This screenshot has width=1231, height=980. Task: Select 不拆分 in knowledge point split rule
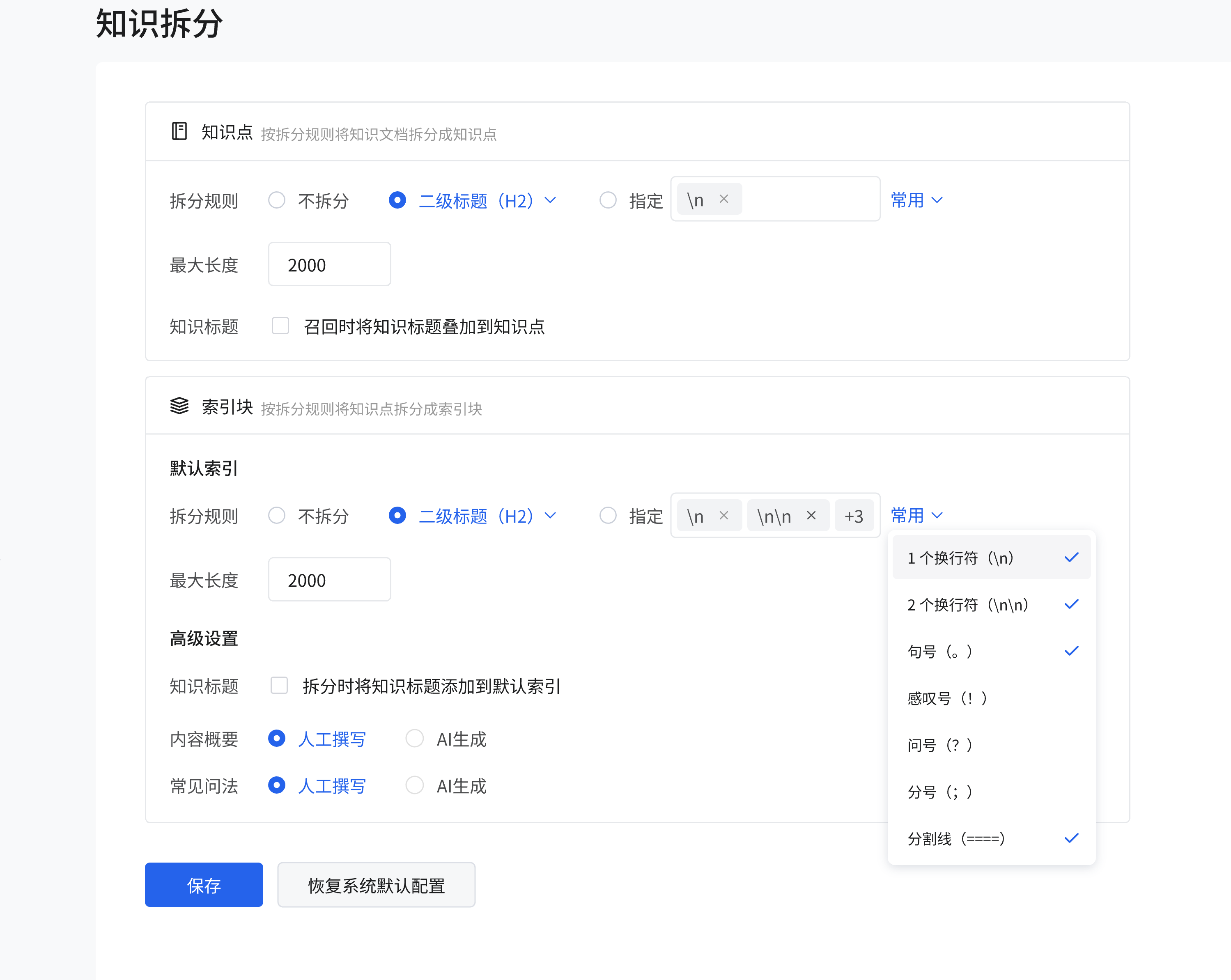click(x=277, y=200)
